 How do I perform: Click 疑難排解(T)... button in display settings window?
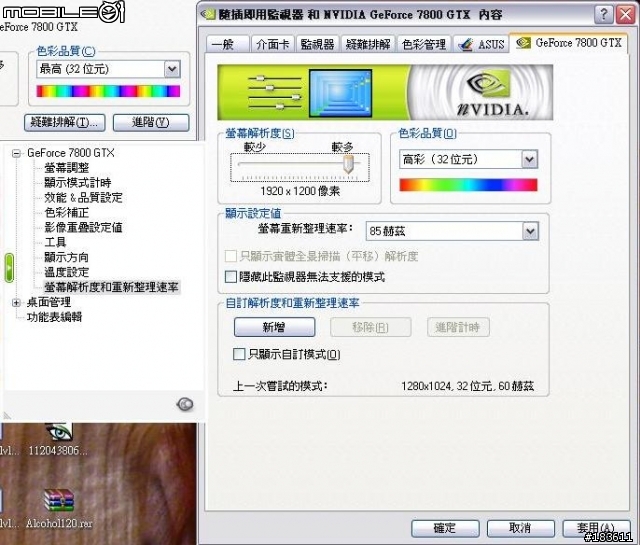coord(64,122)
